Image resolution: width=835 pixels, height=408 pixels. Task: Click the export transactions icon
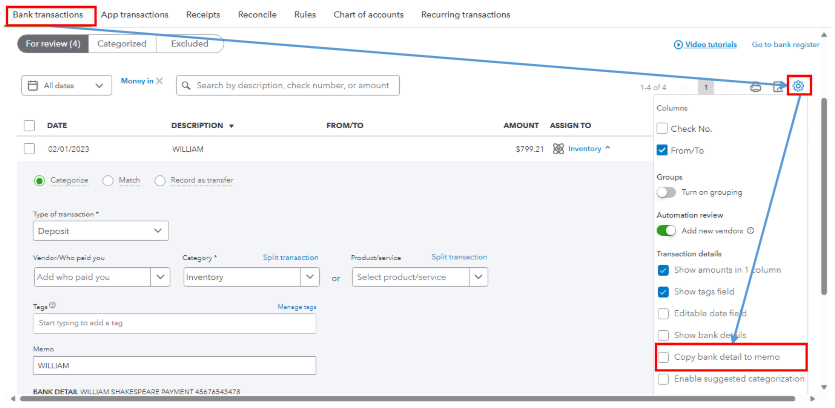point(778,87)
